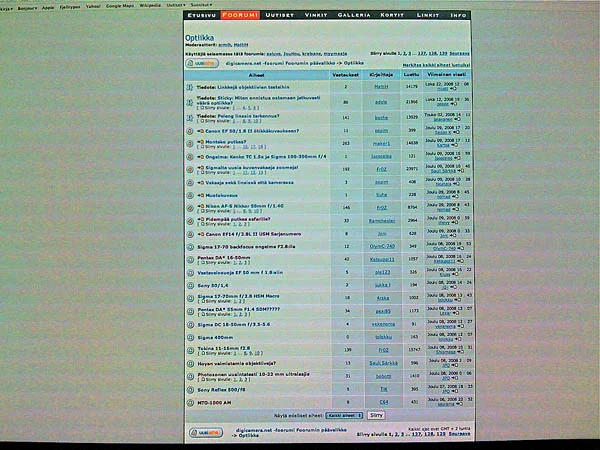
Task: Click the topic status icon beside 'MTO-1000 AM'
Action: pos(189,400)
